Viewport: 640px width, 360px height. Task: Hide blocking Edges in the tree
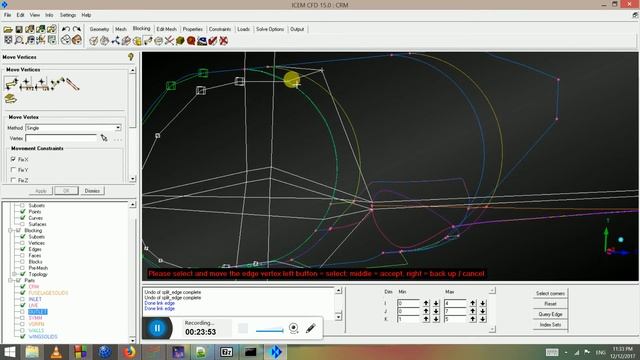tap(23, 249)
